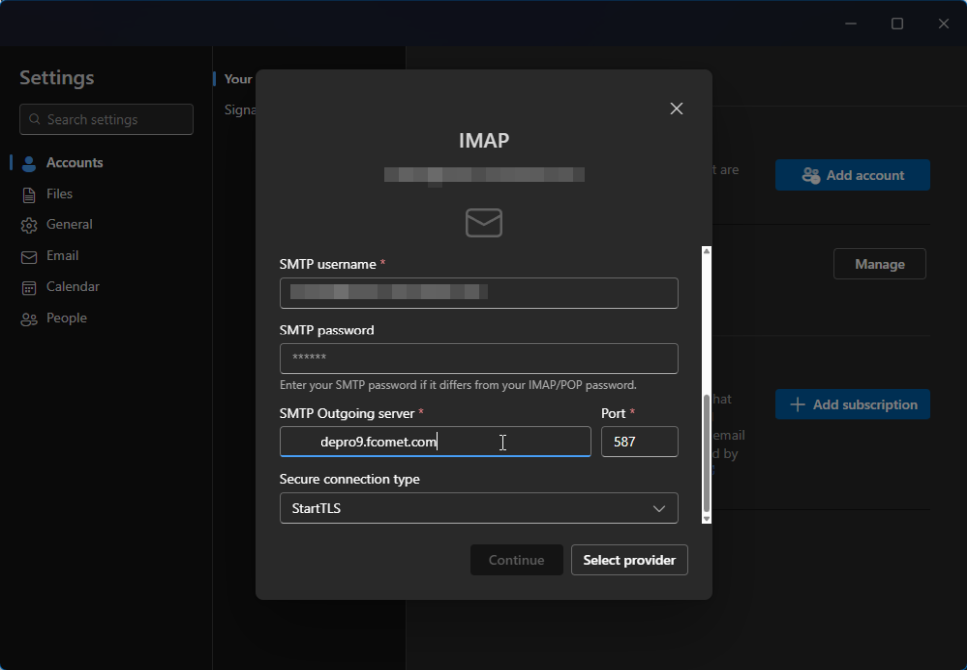This screenshot has height=670, width=967.
Task: Click the people icon on Add account
Action: [810, 176]
